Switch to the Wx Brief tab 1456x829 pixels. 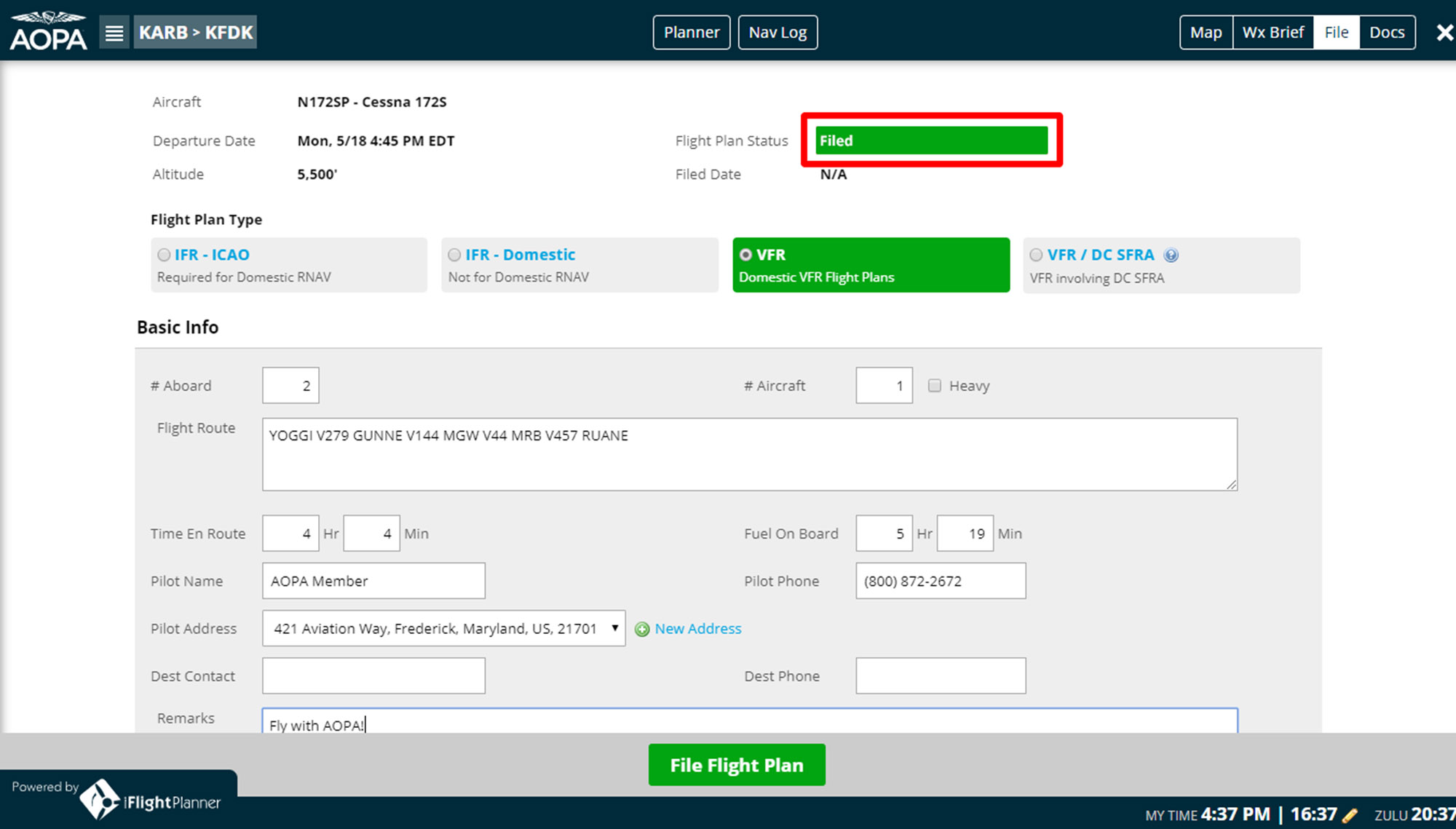1273,33
